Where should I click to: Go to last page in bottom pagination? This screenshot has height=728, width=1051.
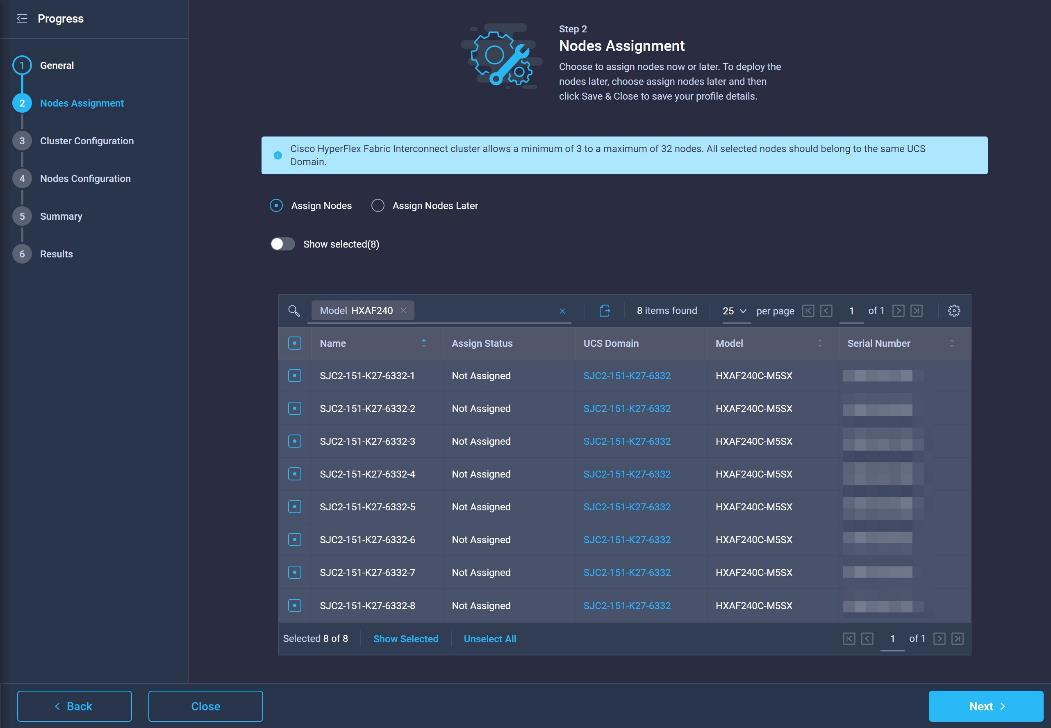pyautogui.click(x=957, y=639)
